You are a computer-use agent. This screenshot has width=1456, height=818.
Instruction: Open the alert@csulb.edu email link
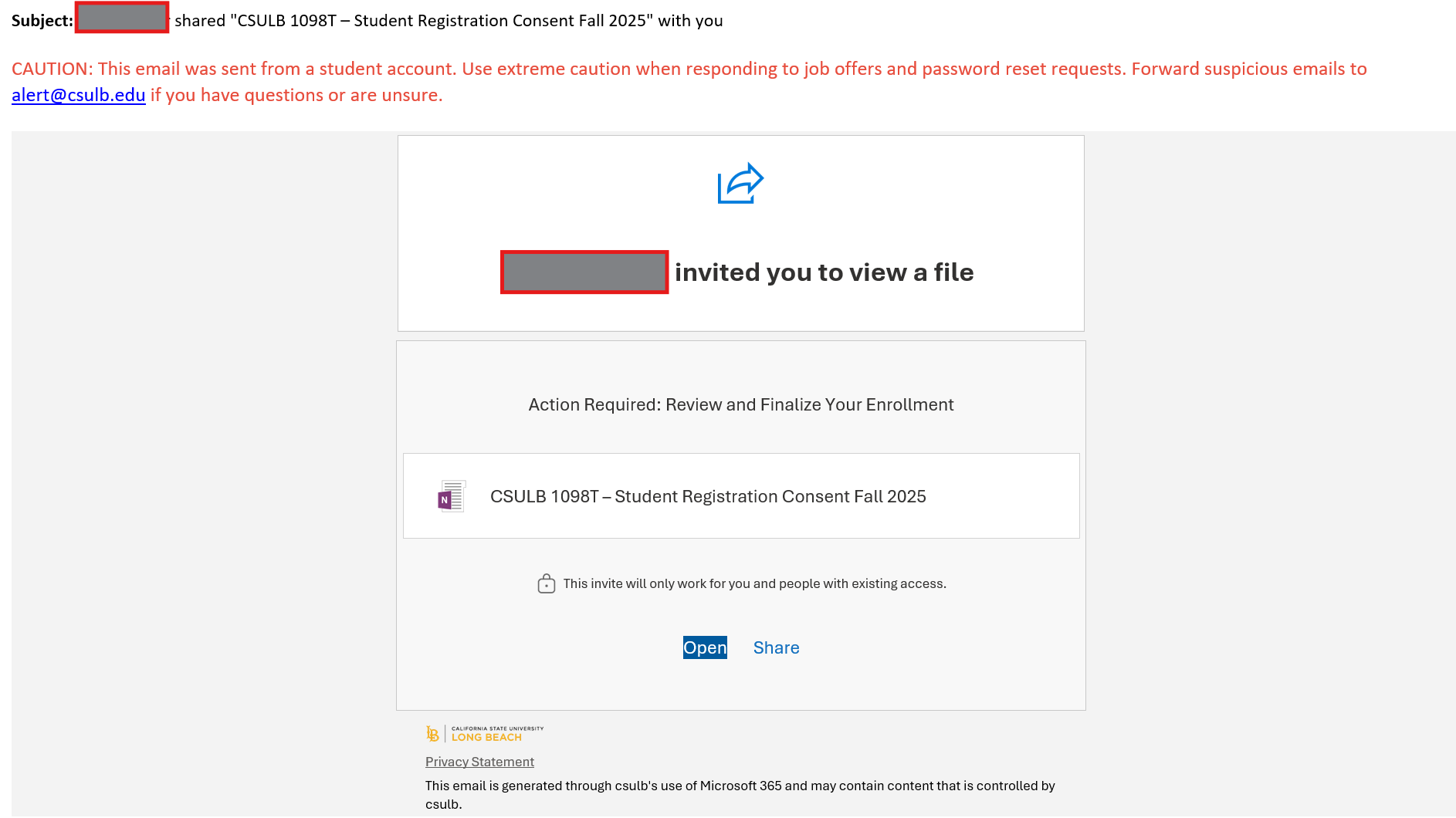pyautogui.click(x=79, y=95)
